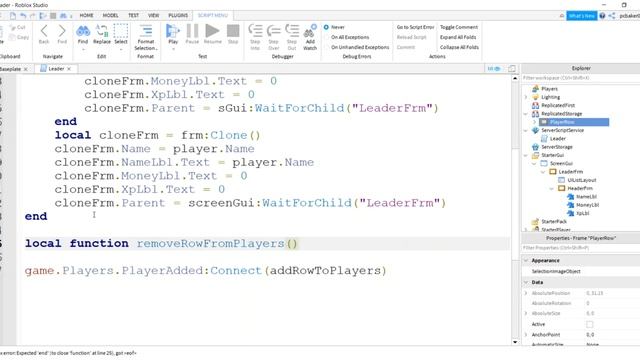Open the Replace tool
640x360 pixels.
pyautogui.click(x=102, y=31)
